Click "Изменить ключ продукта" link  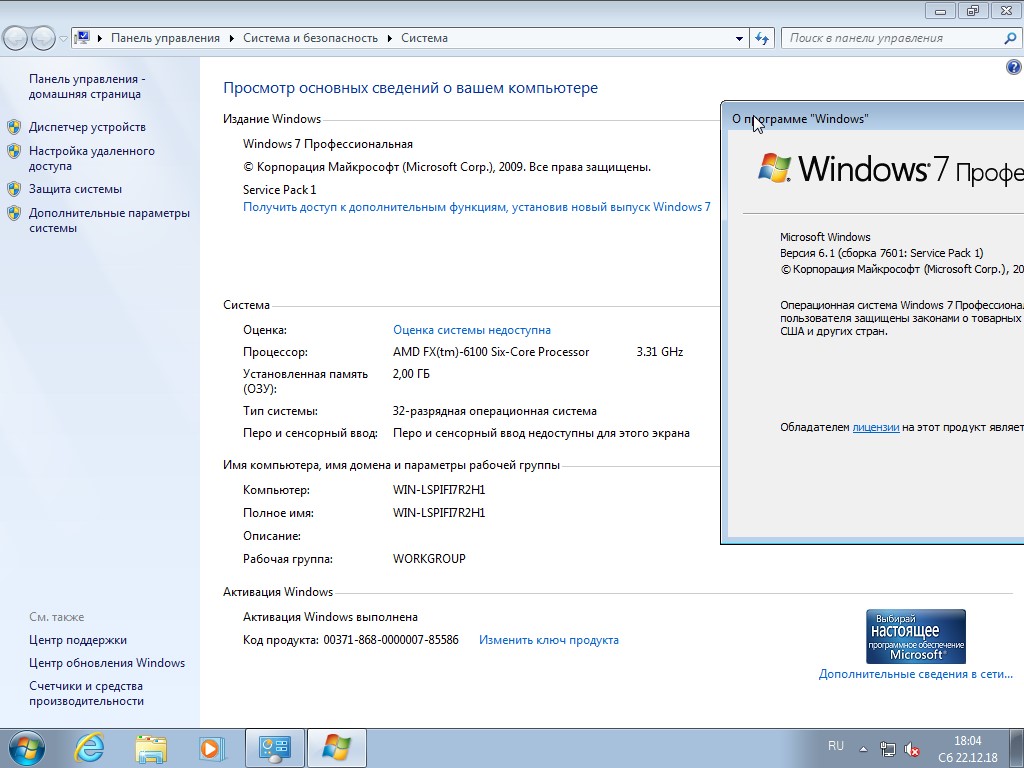pos(548,640)
